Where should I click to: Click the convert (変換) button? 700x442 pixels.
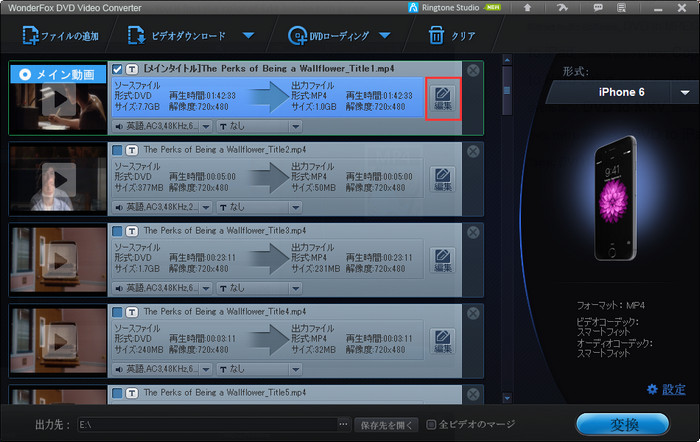click(x=622, y=423)
